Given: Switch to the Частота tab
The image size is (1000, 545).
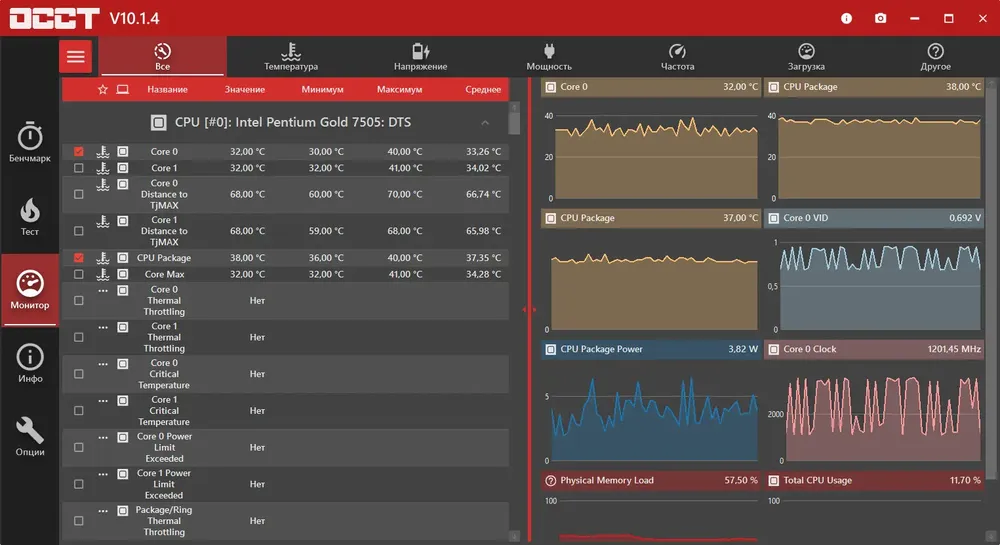Looking at the screenshot, I should click(x=677, y=57).
